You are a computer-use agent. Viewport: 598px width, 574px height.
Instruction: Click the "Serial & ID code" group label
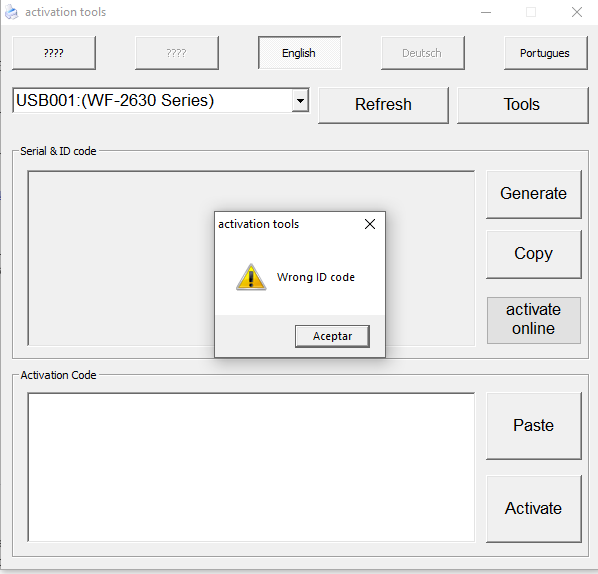click(x=58, y=151)
